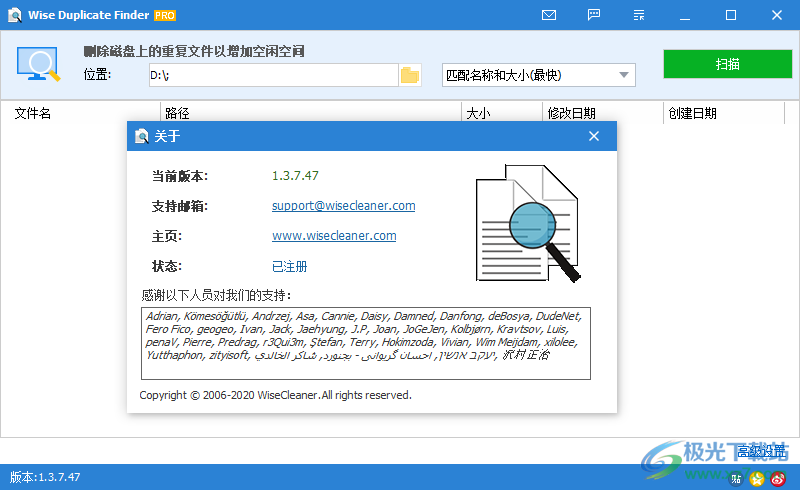The width and height of the screenshot is (800, 490).
Task: Click the 扫描 scan button
Action: 728,64
